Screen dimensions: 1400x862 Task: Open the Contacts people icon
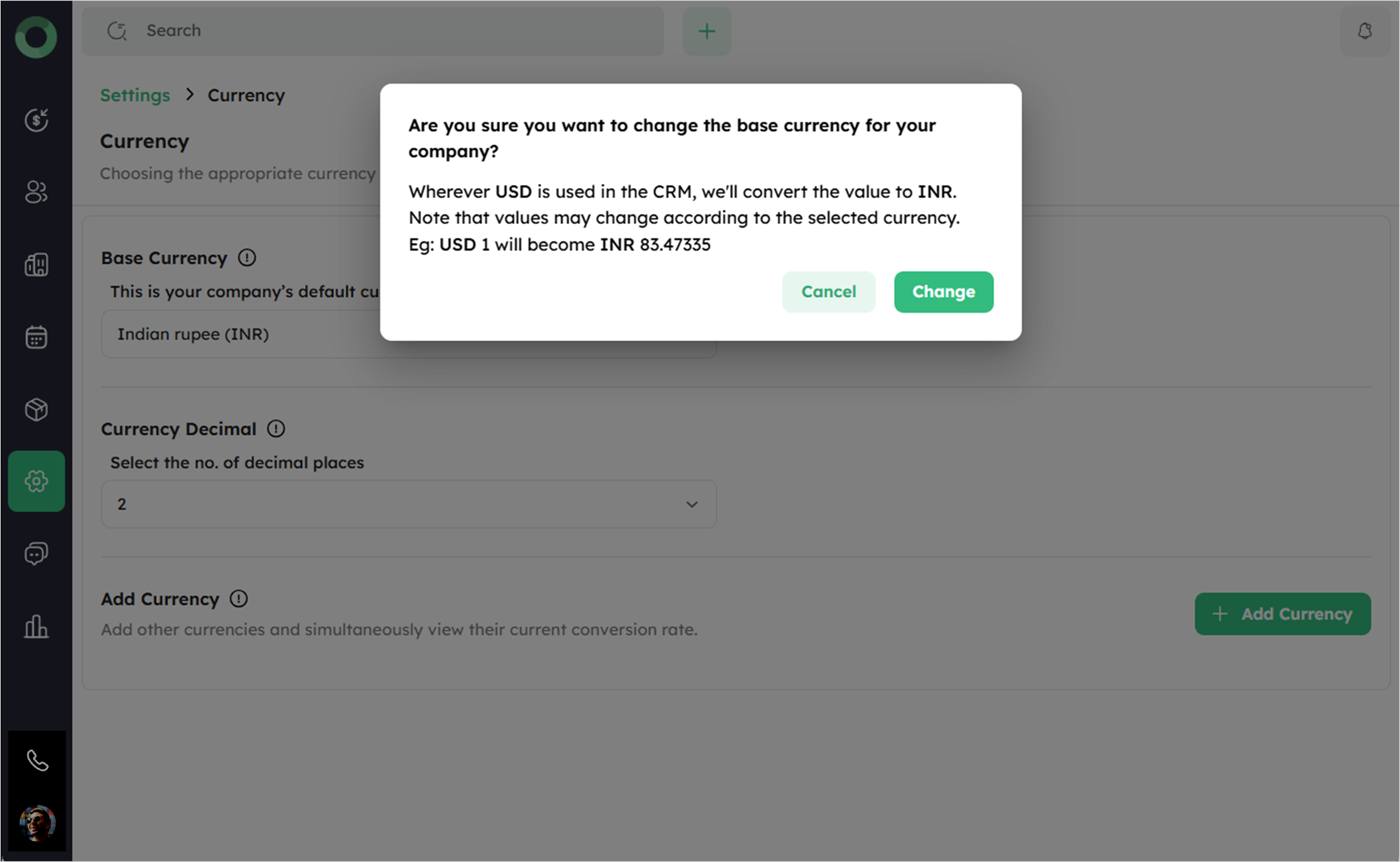[36, 192]
